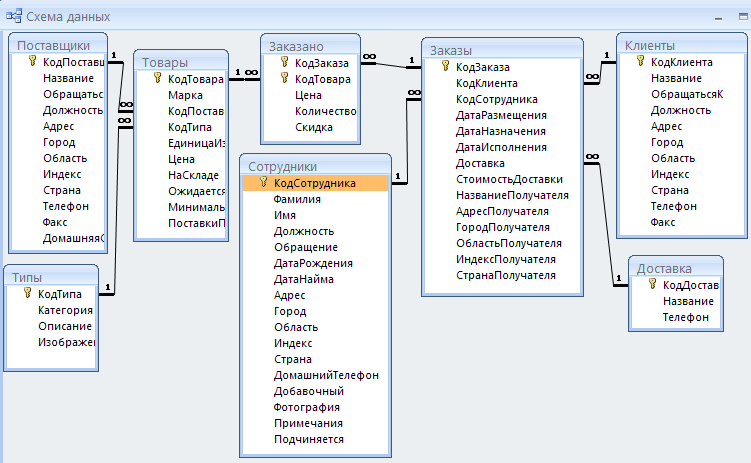Restore the Схема данных window size
This screenshot has height=463, width=751.
[743, 17]
